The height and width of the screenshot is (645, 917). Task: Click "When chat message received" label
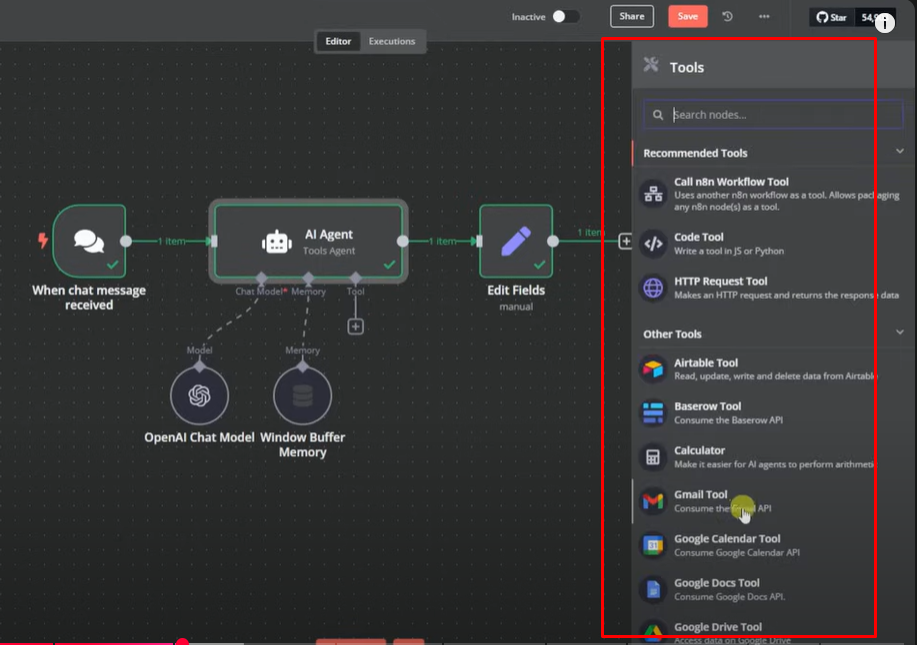pos(89,298)
